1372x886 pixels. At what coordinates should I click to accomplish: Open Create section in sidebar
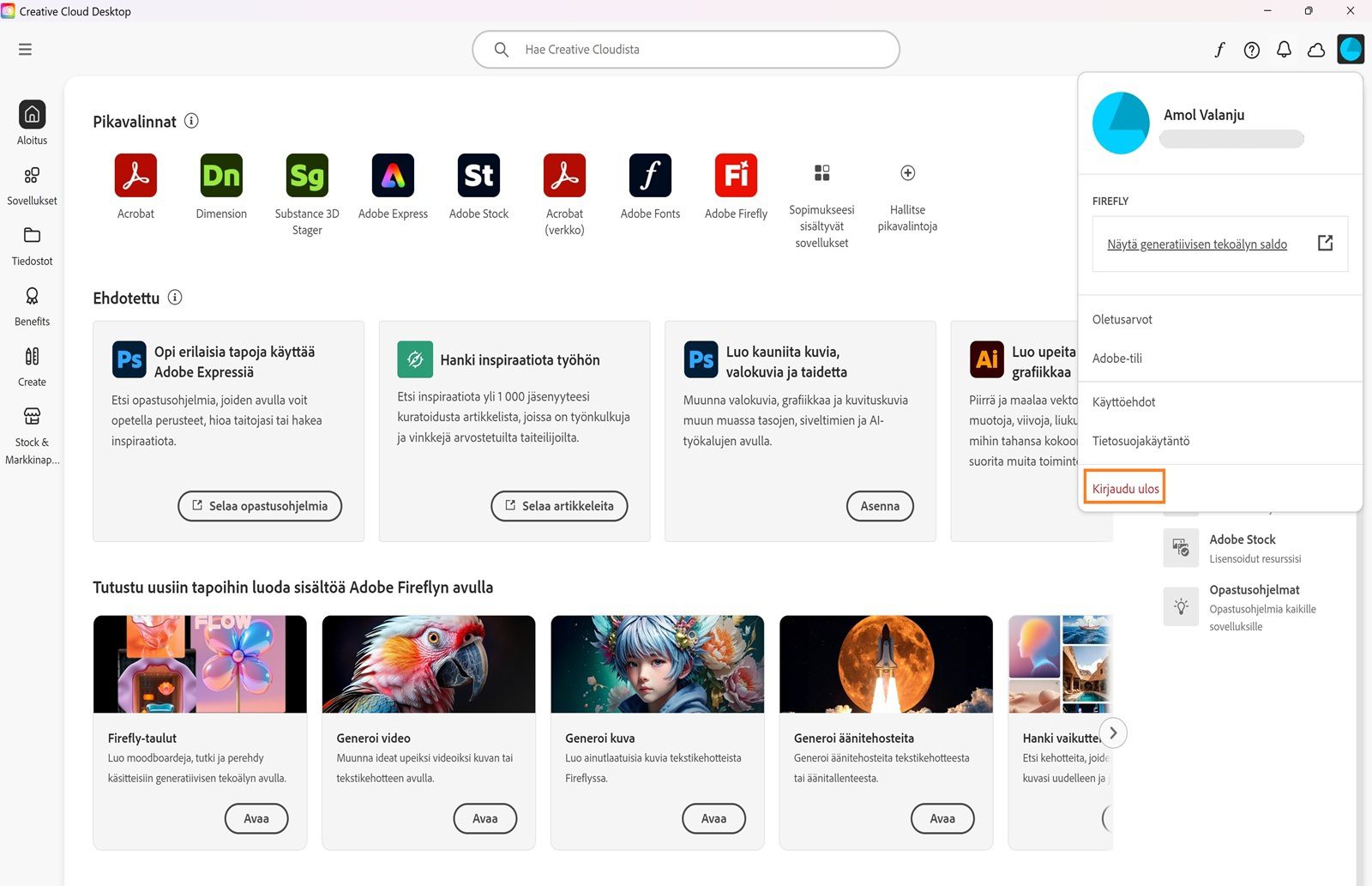[x=32, y=367]
